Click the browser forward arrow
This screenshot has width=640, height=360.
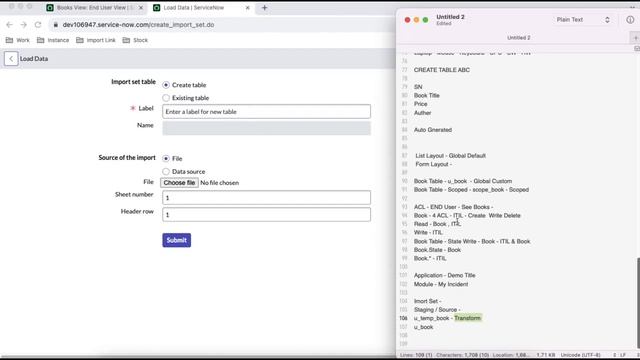click(24, 25)
